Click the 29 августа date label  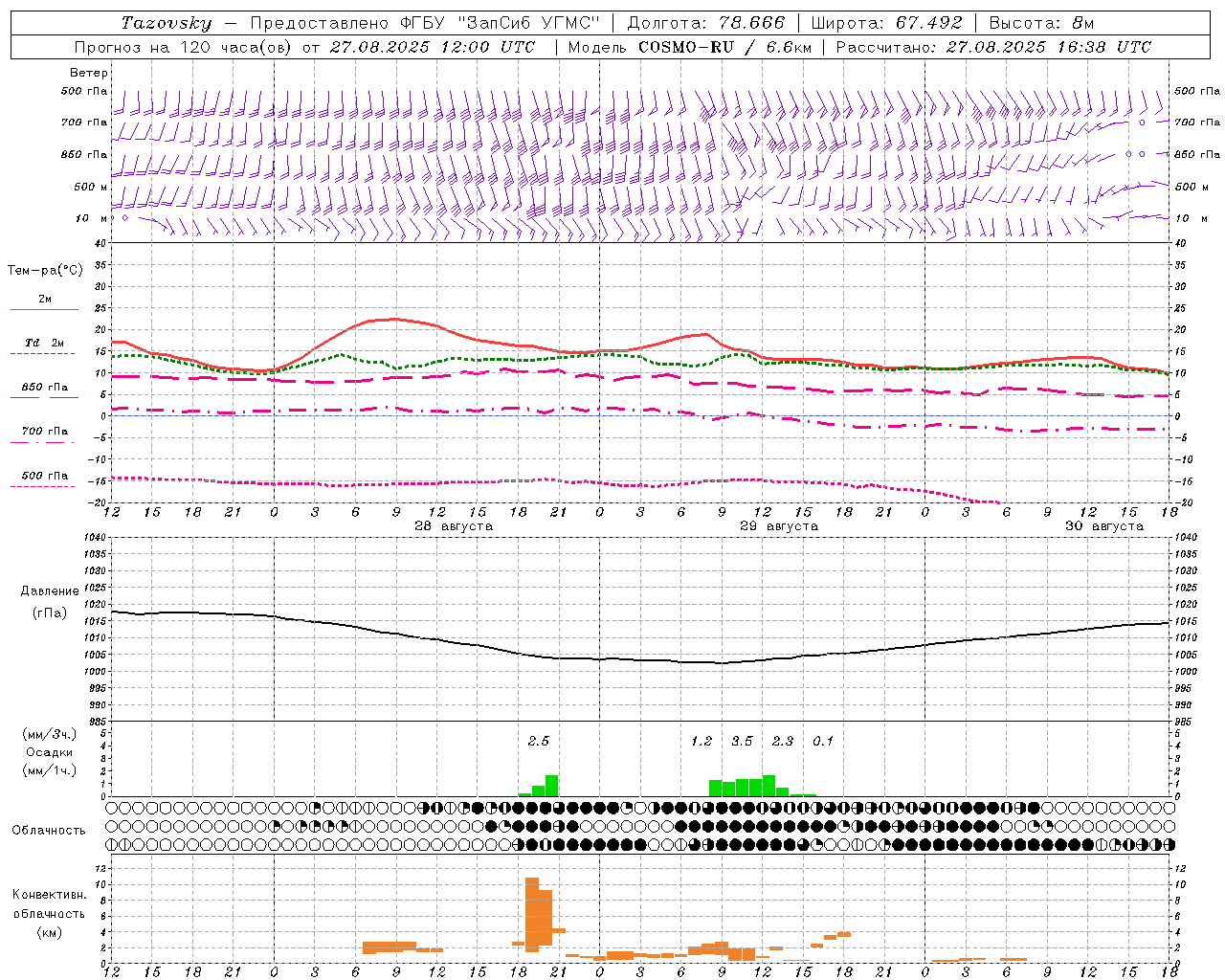pyautogui.click(x=779, y=526)
